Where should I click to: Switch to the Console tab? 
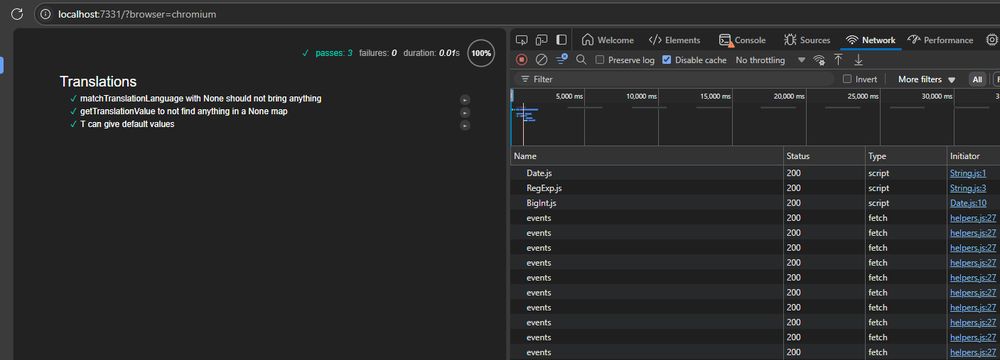[x=742, y=40]
